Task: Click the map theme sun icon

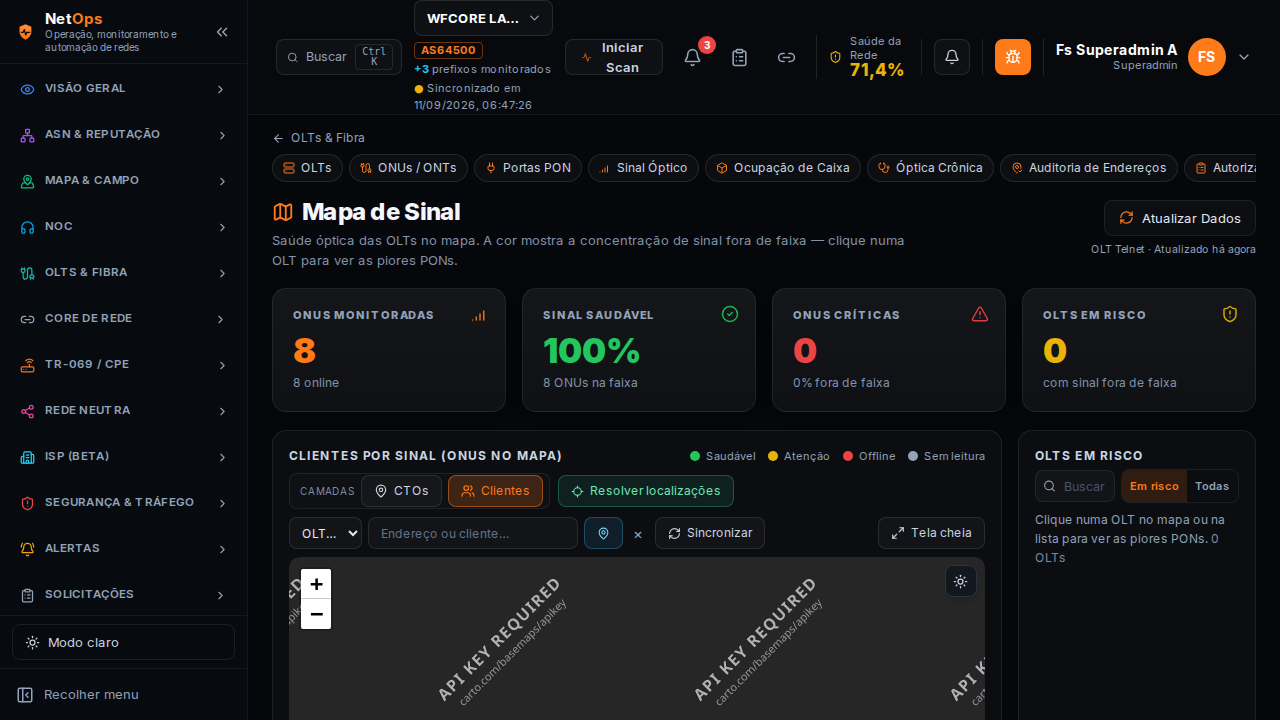Action: point(960,581)
